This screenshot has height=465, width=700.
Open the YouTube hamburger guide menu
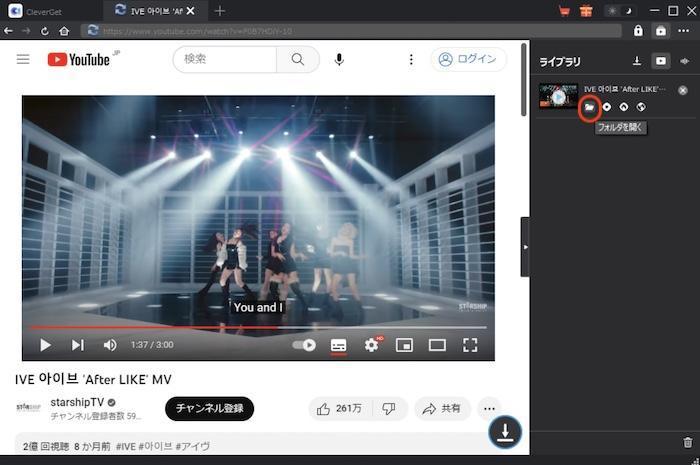point(23,59)
